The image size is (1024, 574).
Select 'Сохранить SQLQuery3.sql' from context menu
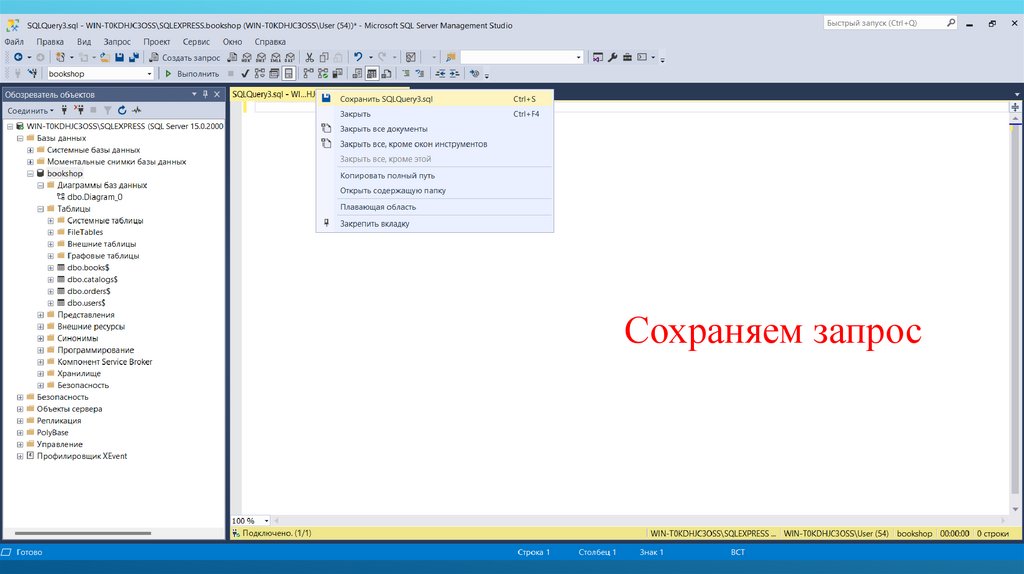click(386, 99)
